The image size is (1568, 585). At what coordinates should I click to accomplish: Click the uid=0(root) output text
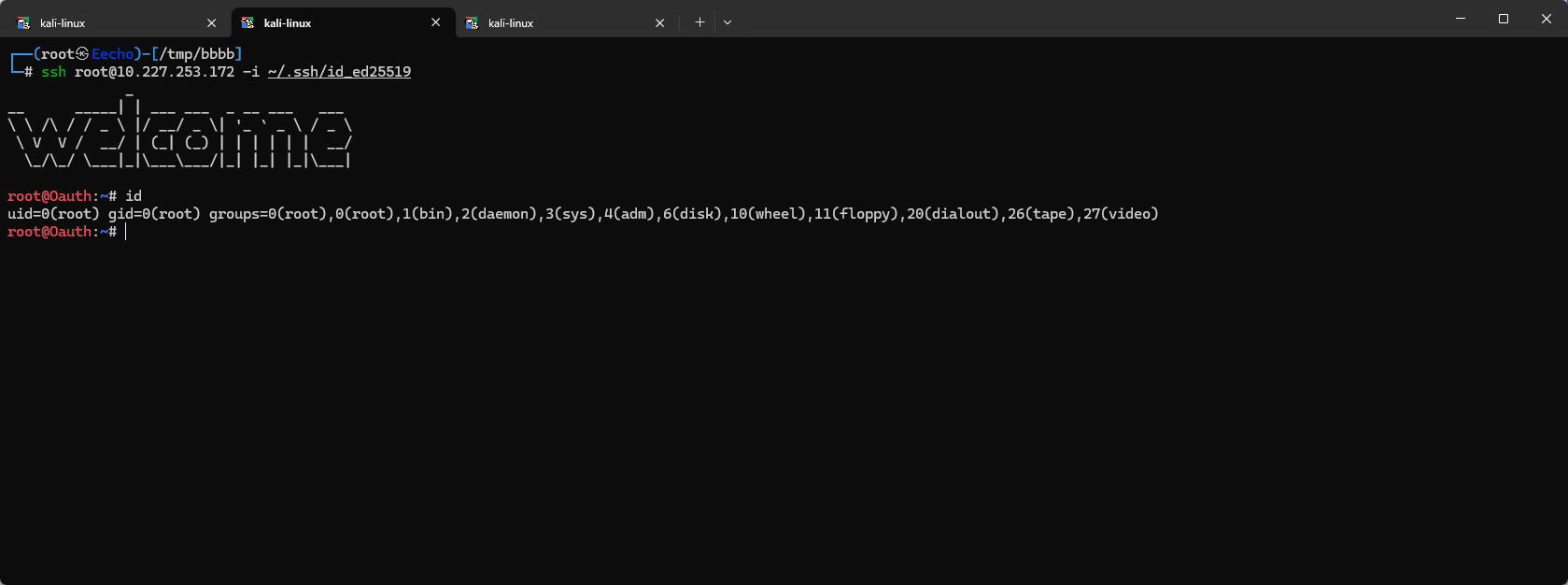[x=53, y=214]
